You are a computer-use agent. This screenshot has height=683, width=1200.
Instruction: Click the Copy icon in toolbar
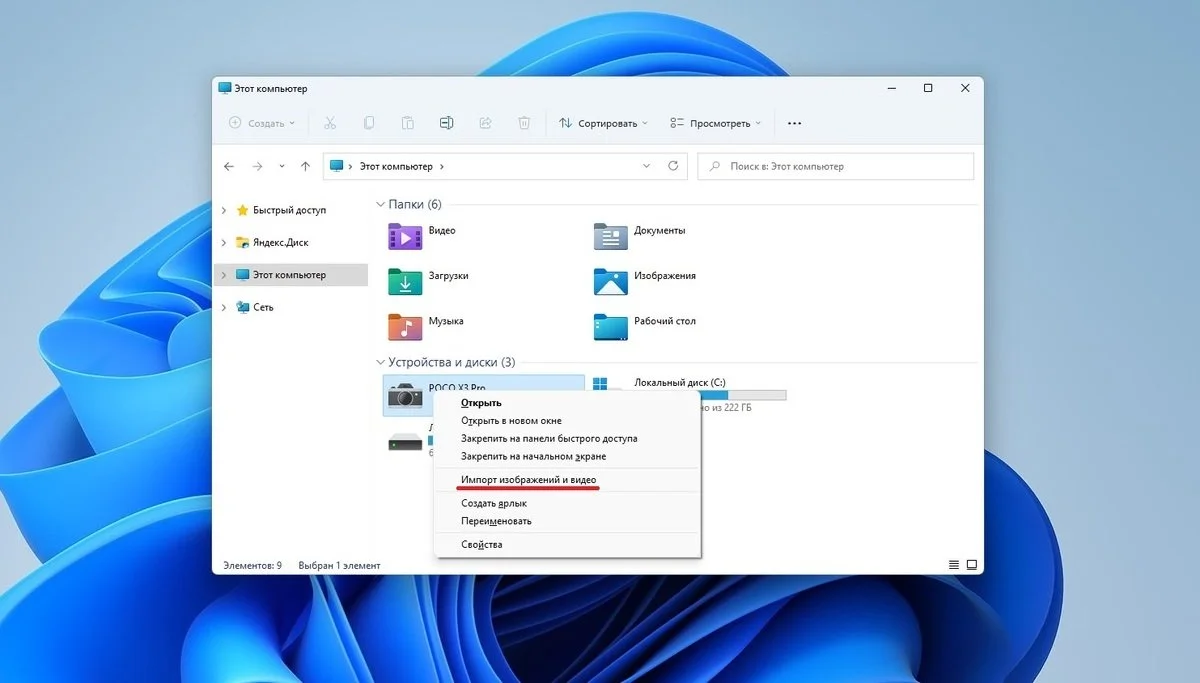(369, 123)
